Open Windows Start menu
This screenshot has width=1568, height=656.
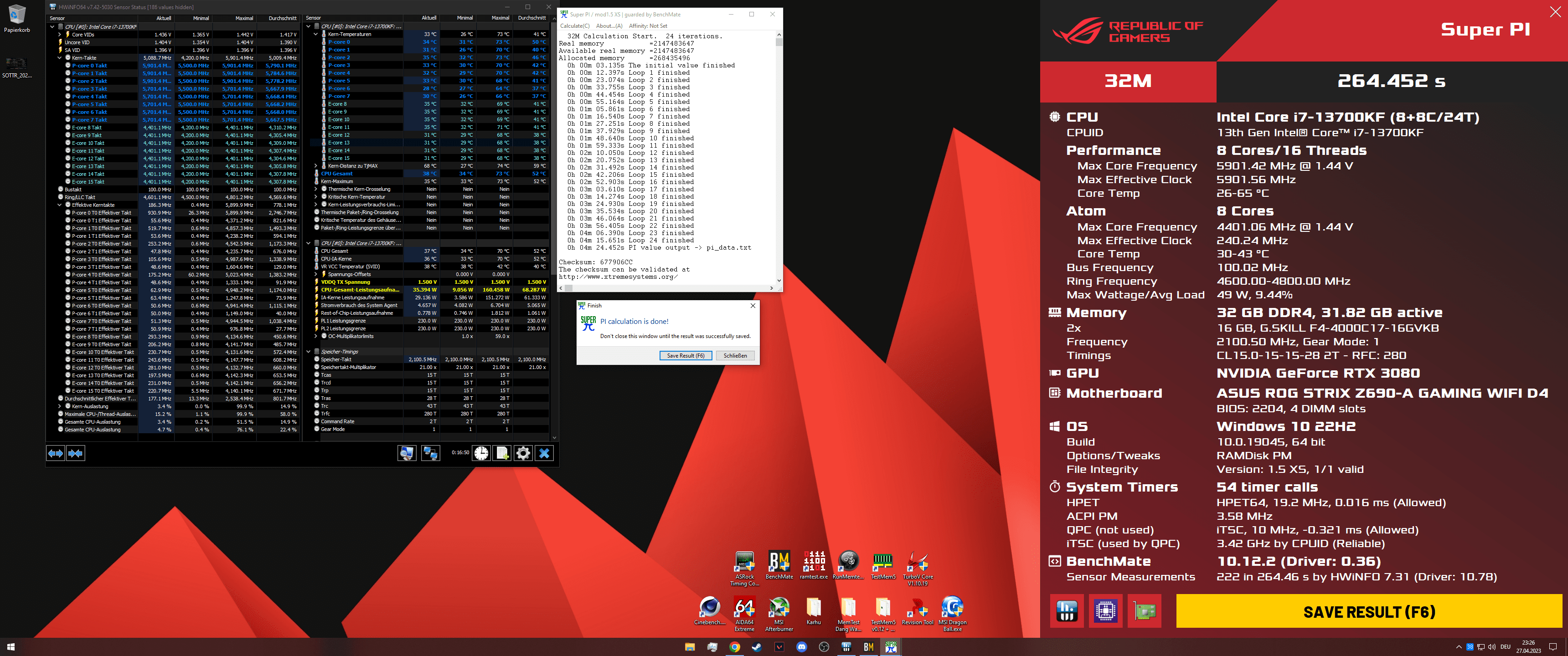pos(10,647)
